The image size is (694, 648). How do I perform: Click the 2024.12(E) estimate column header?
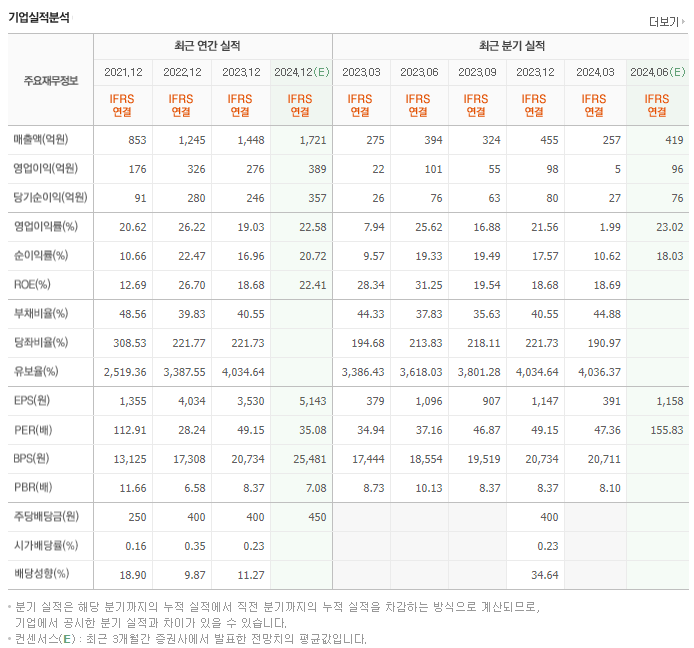[301, 72]
